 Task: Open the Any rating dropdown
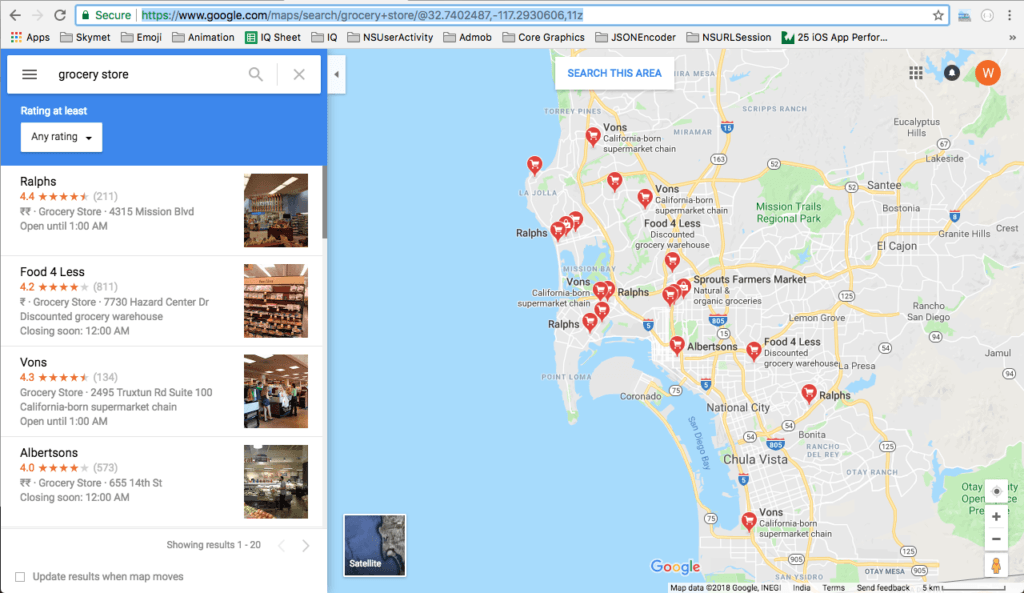point(61,137)
